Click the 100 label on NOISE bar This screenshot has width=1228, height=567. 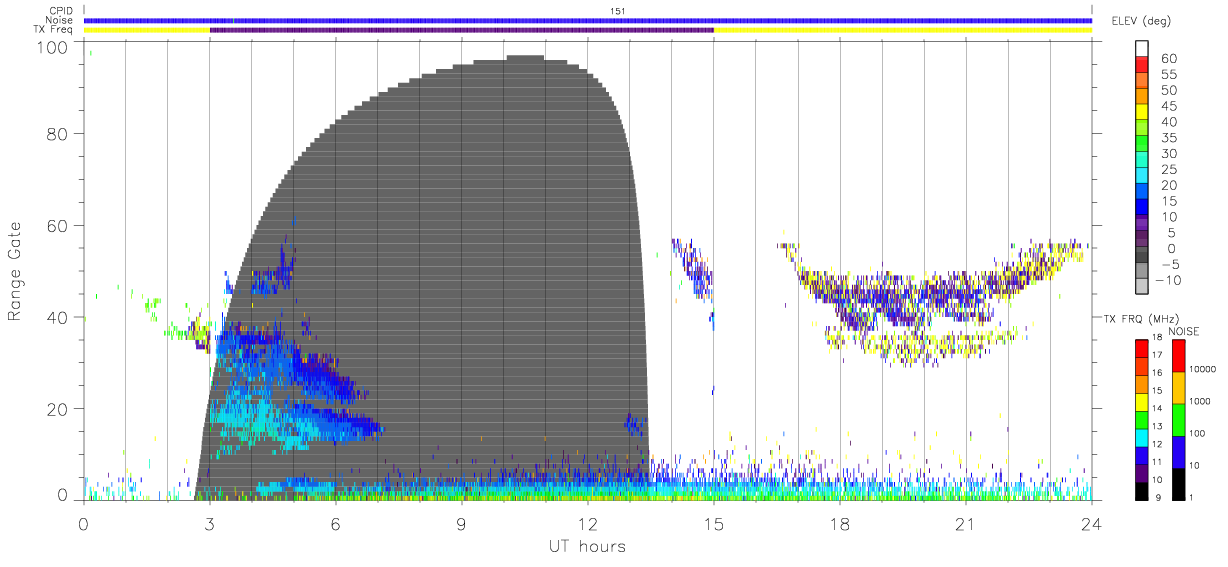[x=1198, y=433]
